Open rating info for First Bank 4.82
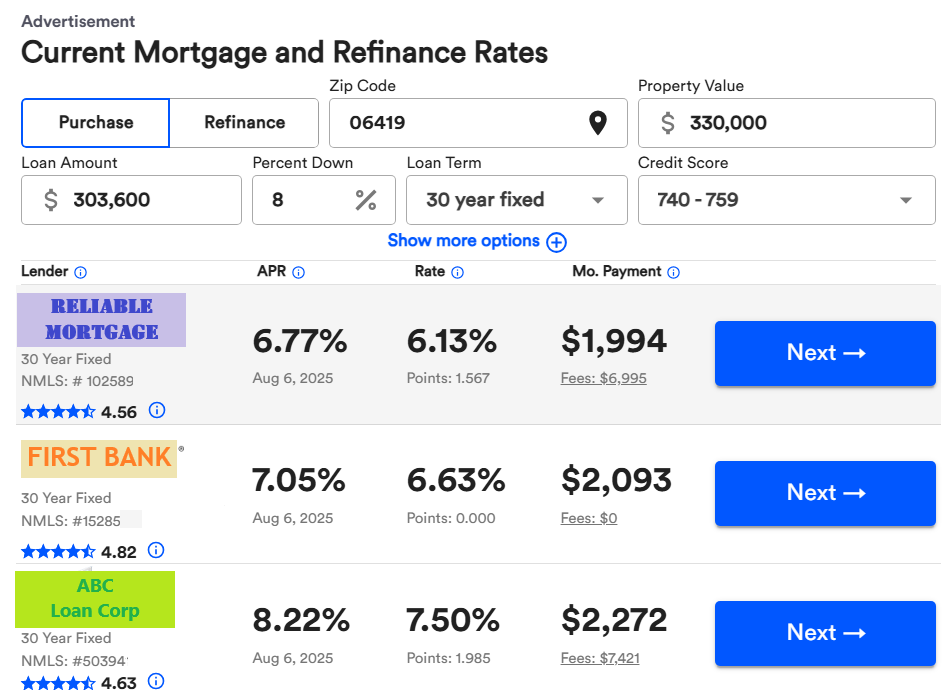Viewport: 952px width, 695px height. [x=157, y=550]
